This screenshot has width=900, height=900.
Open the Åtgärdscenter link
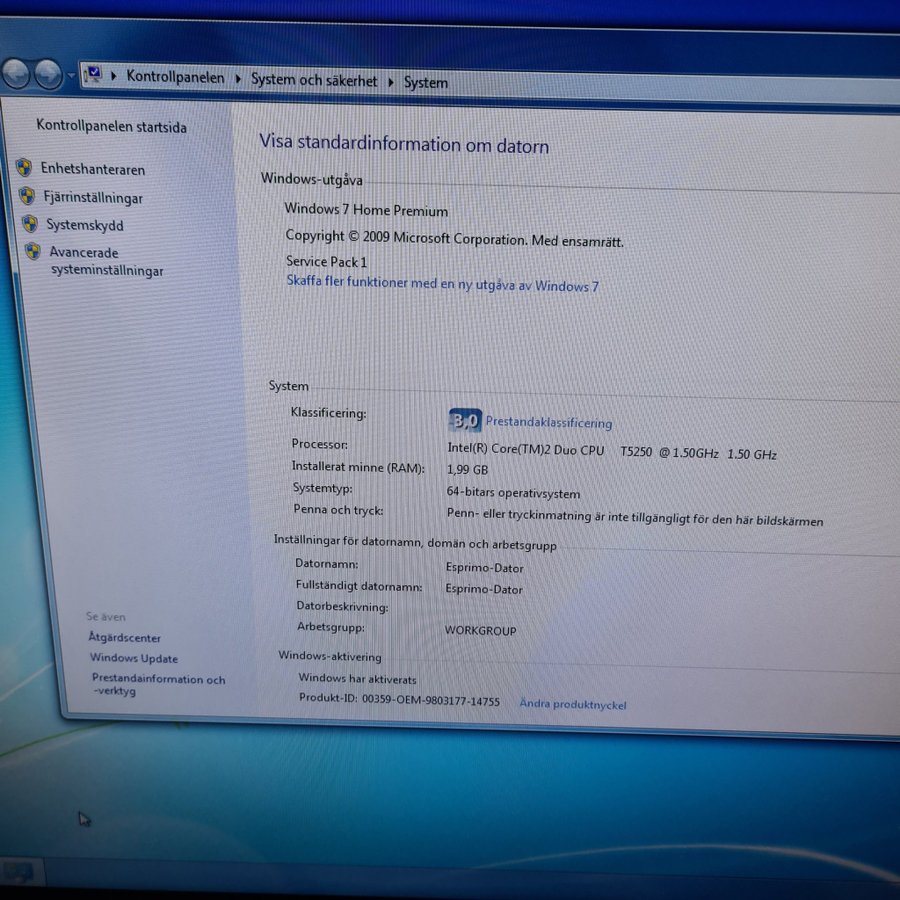click(124, 637)
